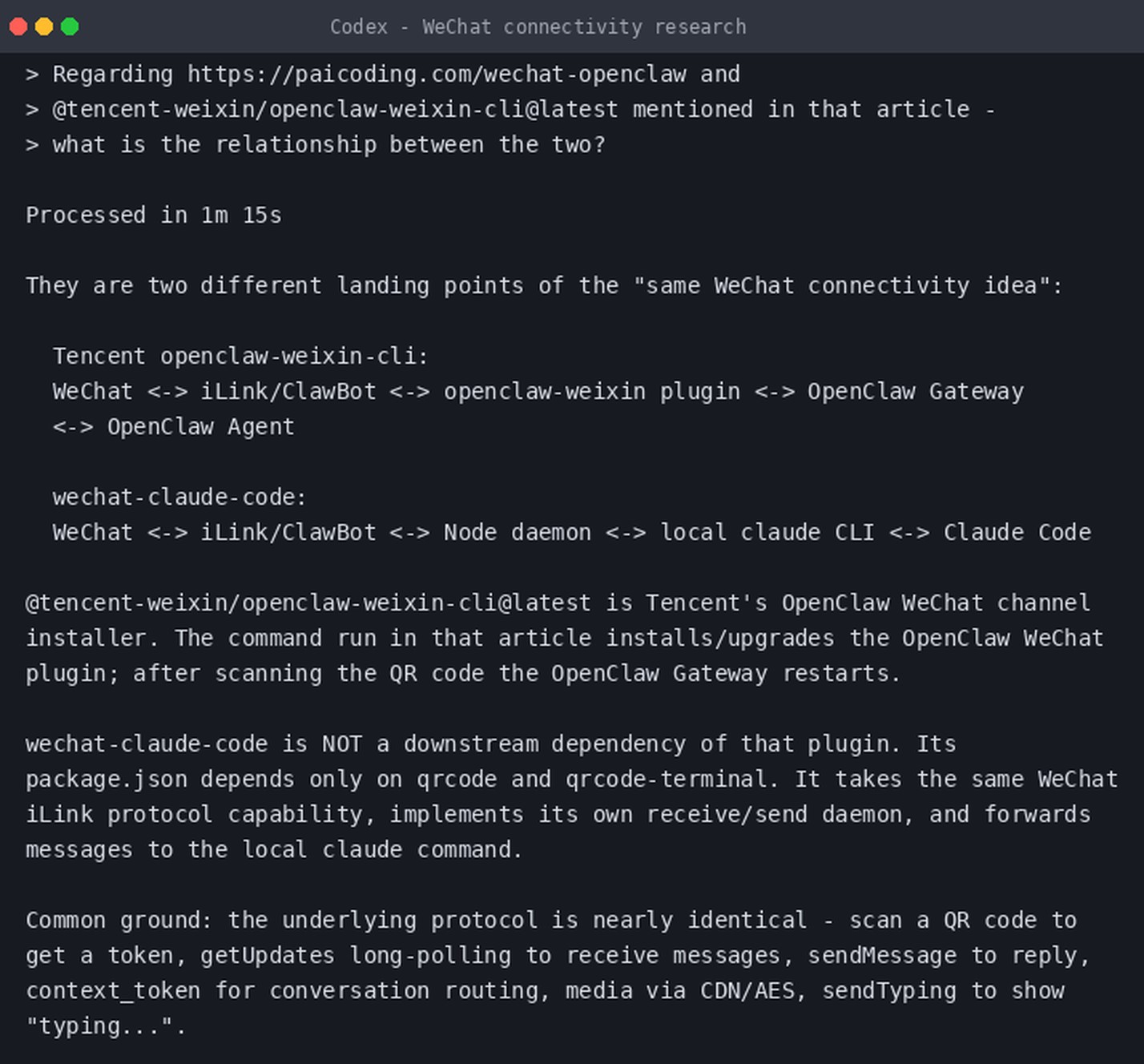The image size is (1144, 1064).
Task: Click '@tencent-weixin/openclaw-weixin-cli@latest' starting the installer paragraph
Action: tap(308, 603)
